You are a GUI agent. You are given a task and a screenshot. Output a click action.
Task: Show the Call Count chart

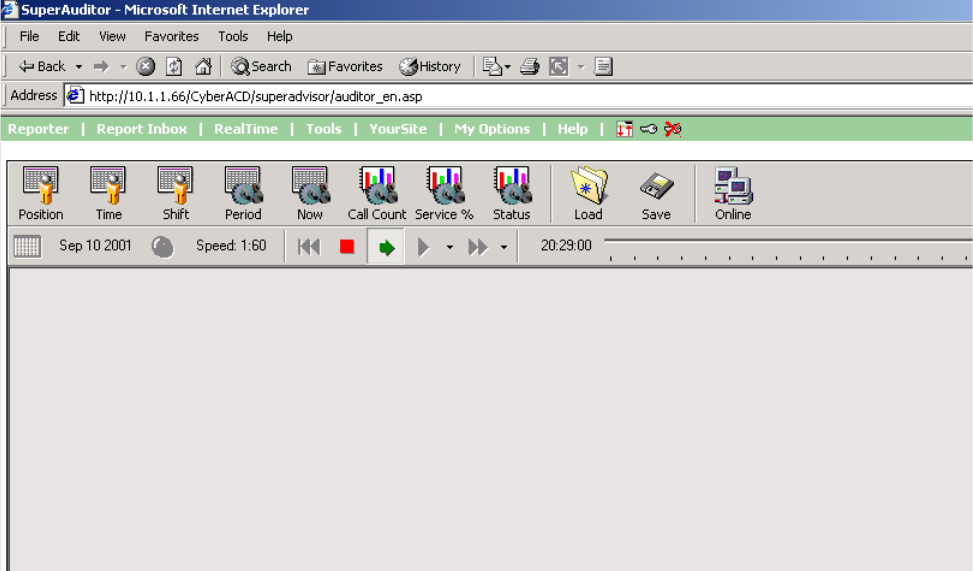coord(377,193)
